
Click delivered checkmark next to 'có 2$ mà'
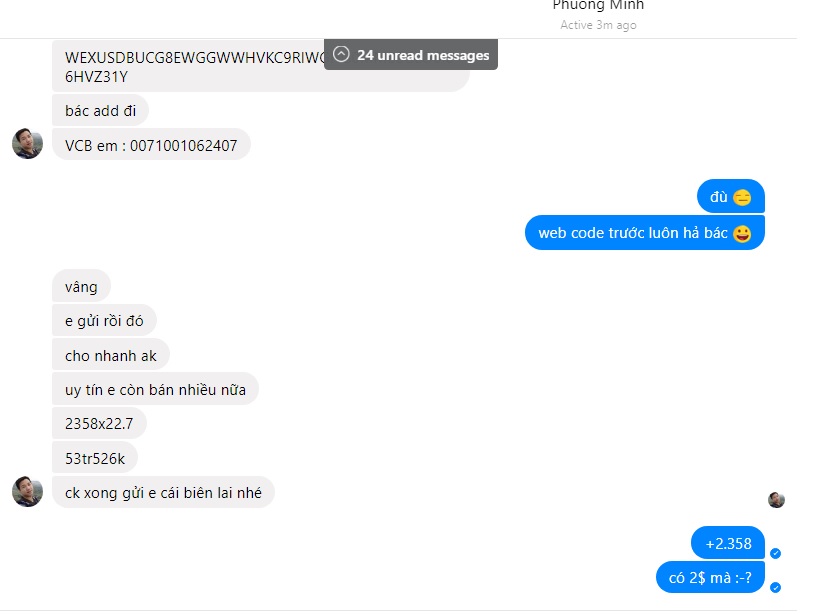[x=775, y=587]
